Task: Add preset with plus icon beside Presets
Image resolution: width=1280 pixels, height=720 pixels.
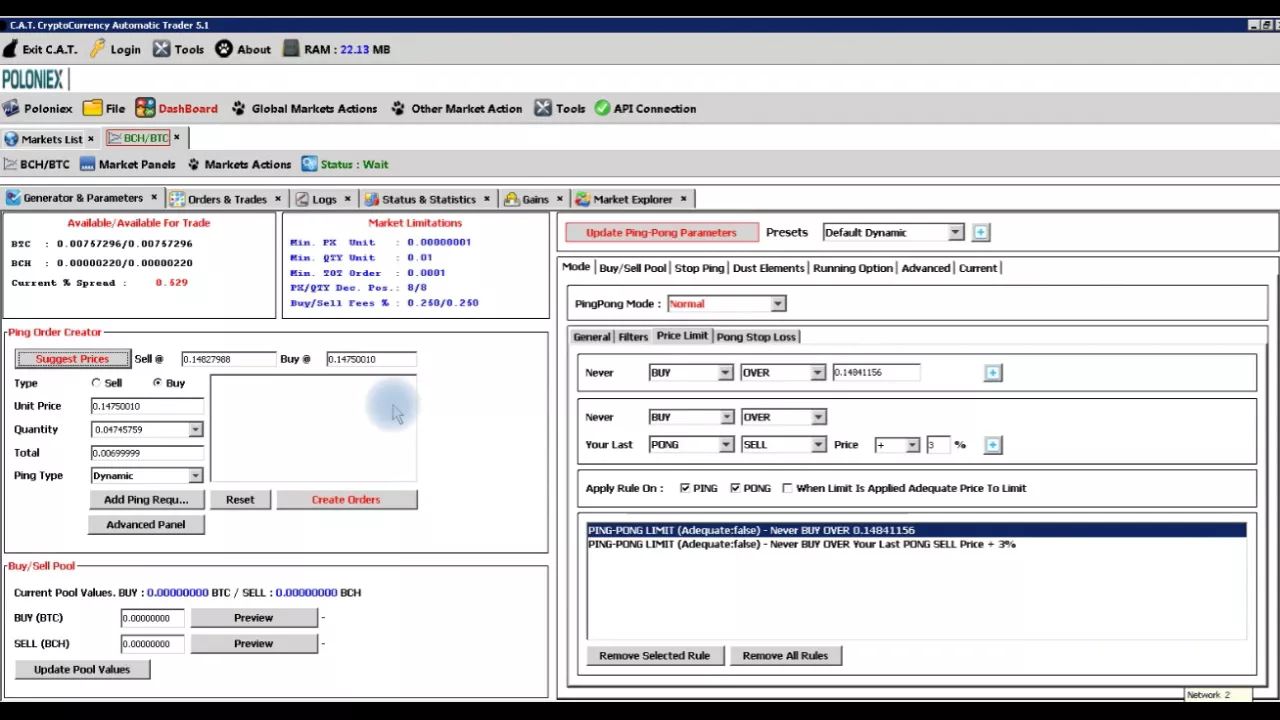Action: [980, 232]
